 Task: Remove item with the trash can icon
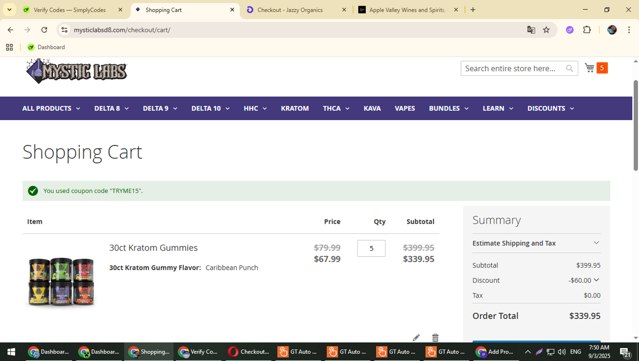pos(435,337)
